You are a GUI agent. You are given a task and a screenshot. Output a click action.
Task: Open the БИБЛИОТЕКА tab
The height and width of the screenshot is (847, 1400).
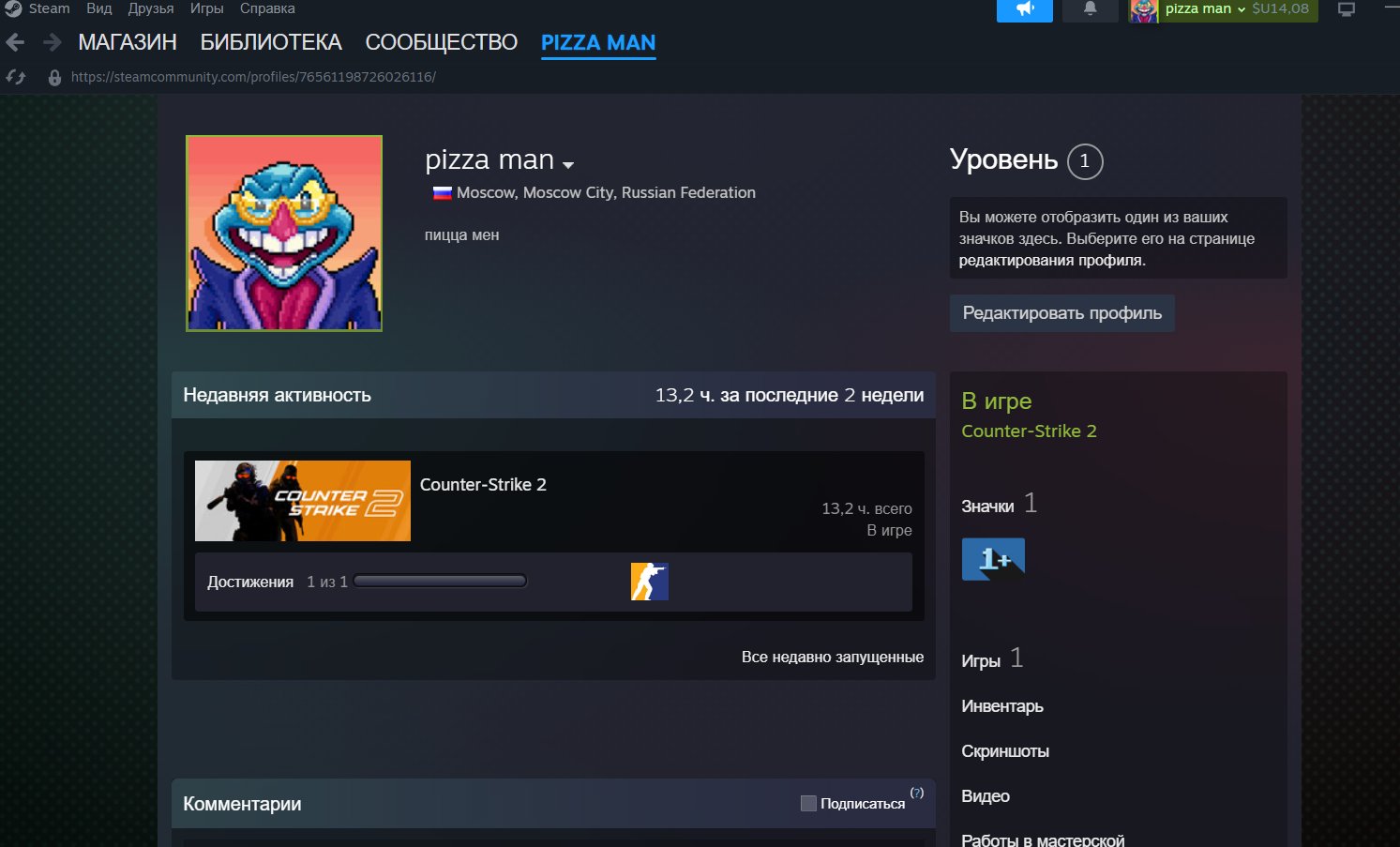pos(271,42)
